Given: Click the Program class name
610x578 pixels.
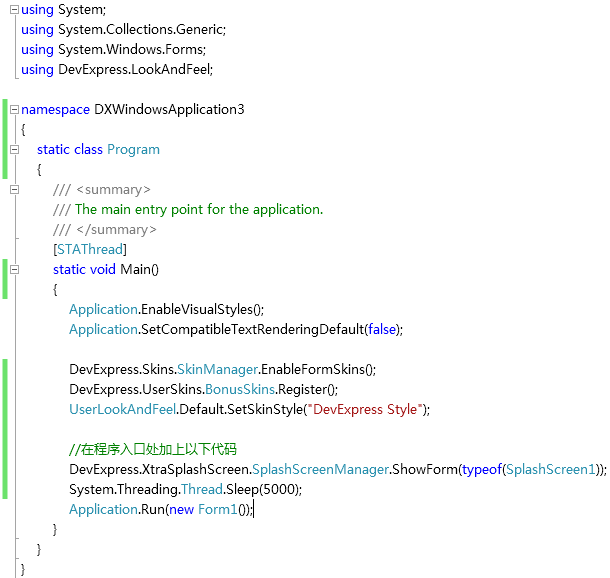Looking at the screenshot, I should click(133, 150).
